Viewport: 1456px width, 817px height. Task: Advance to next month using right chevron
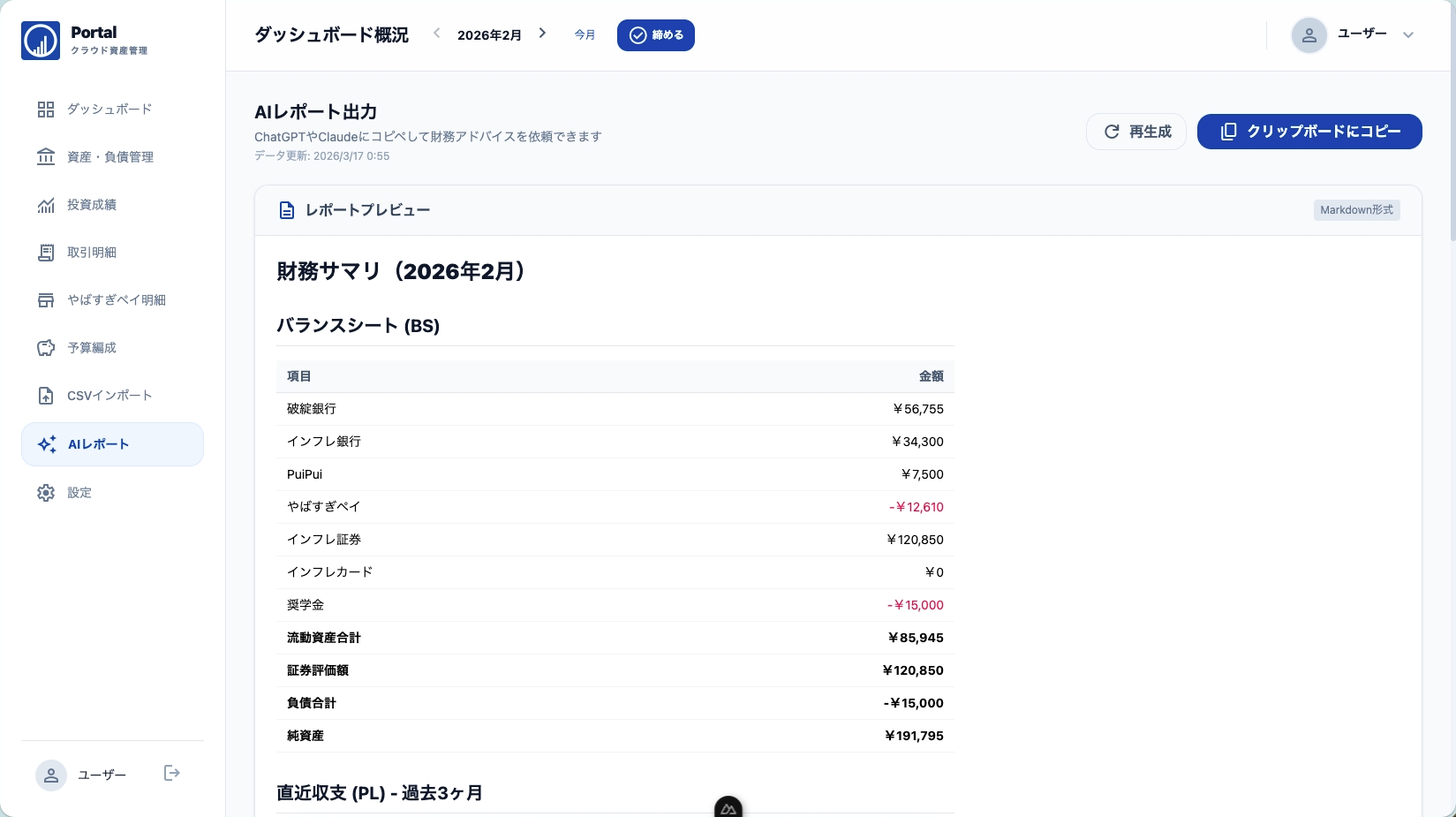click(x=542, y=34)
